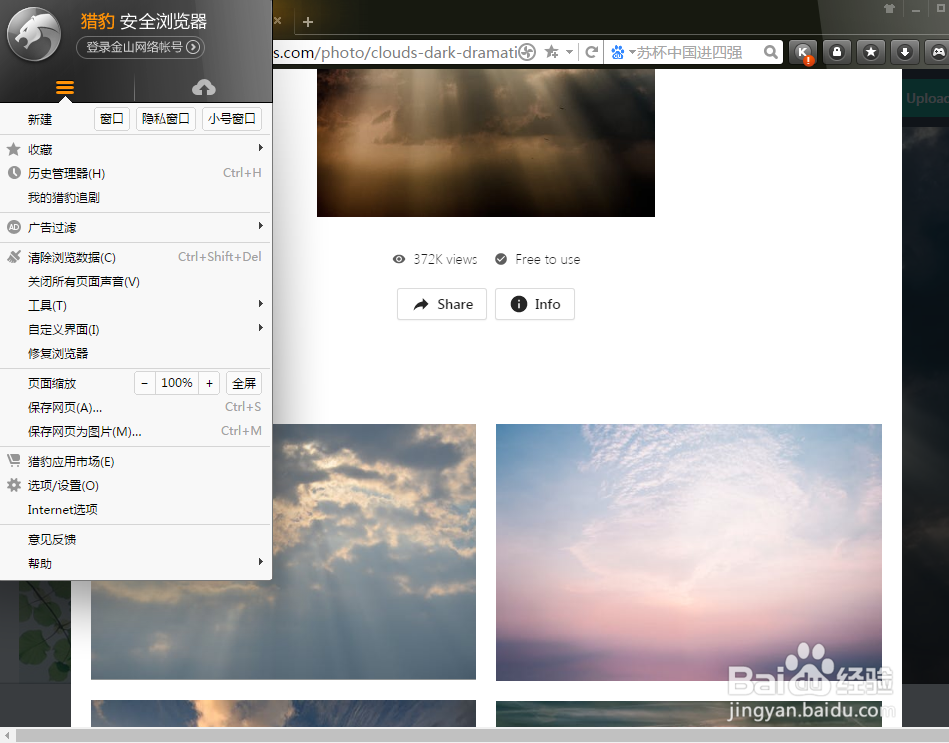Click the 100% zoom reset value
The image size is (949, 743).
[x=177, y=383]
